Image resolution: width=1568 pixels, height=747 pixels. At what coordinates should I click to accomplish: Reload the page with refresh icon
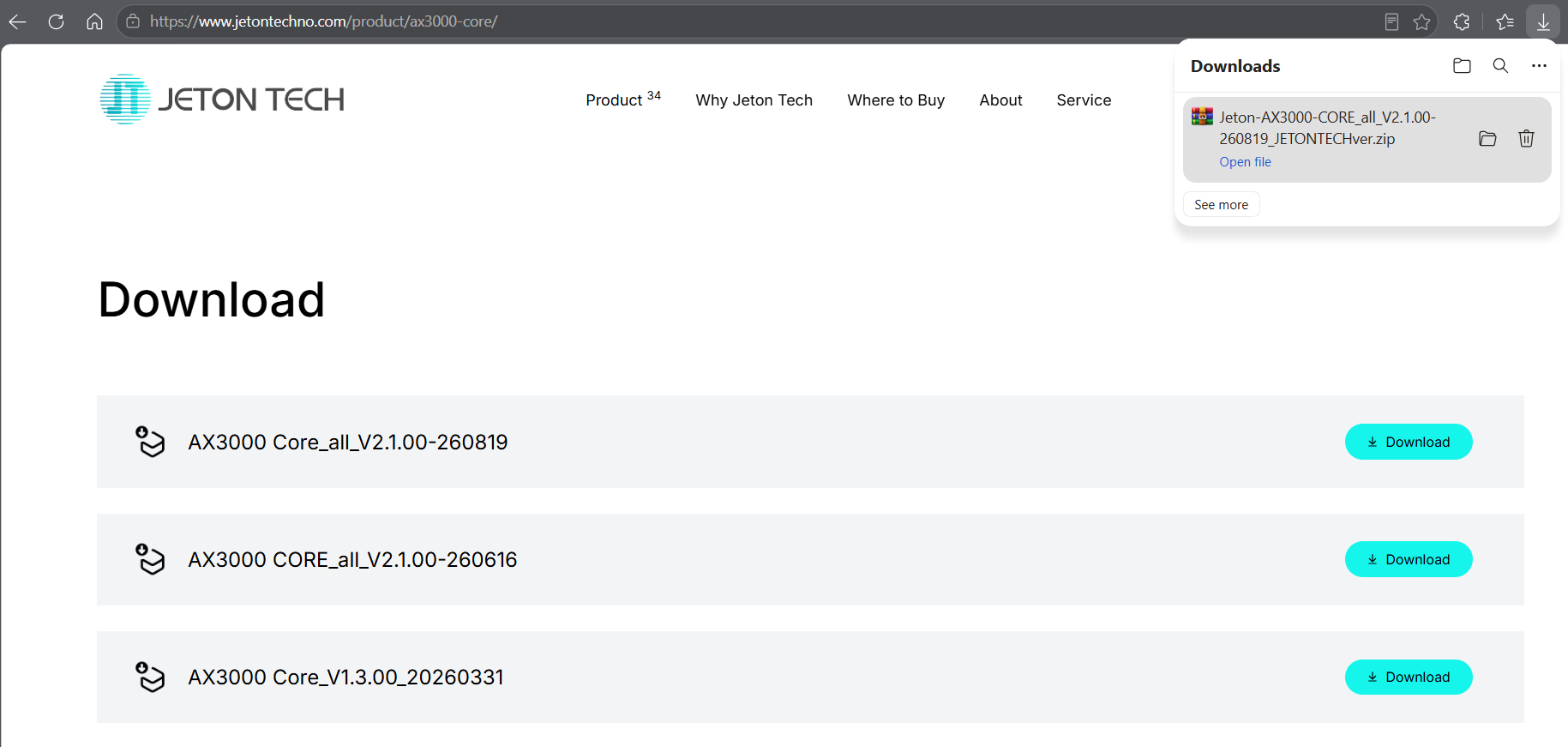[57, 21]
